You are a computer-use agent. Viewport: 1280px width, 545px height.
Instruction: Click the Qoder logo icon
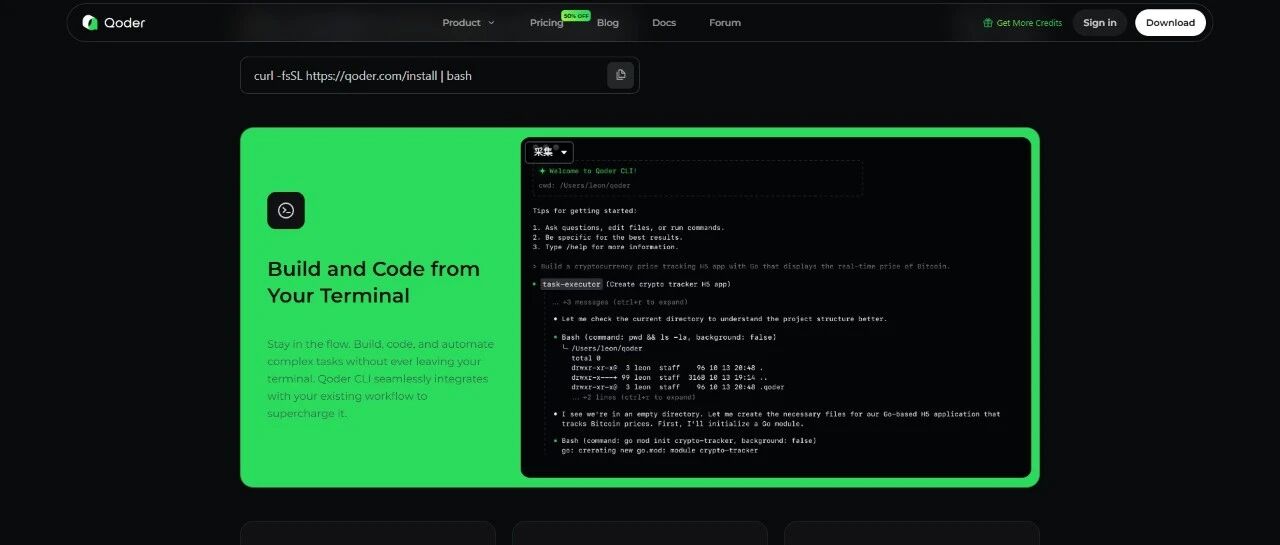pos(90,23)
